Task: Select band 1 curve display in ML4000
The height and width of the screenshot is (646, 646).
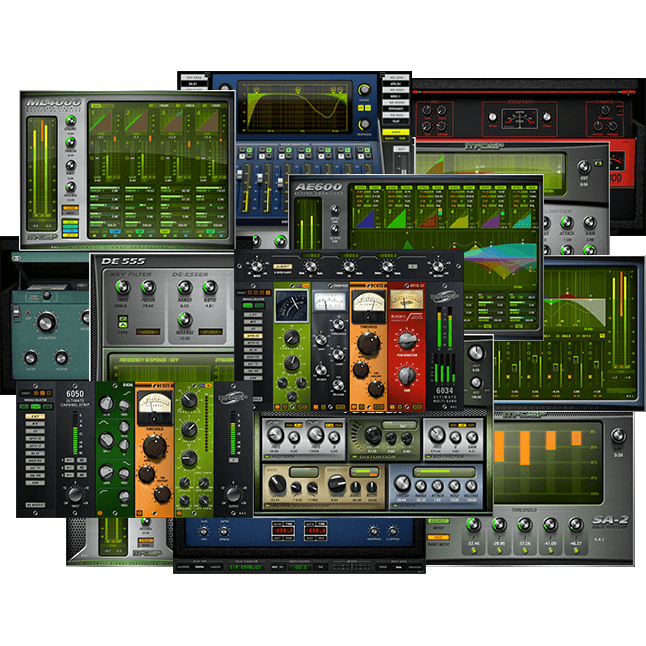Action: 101,121
